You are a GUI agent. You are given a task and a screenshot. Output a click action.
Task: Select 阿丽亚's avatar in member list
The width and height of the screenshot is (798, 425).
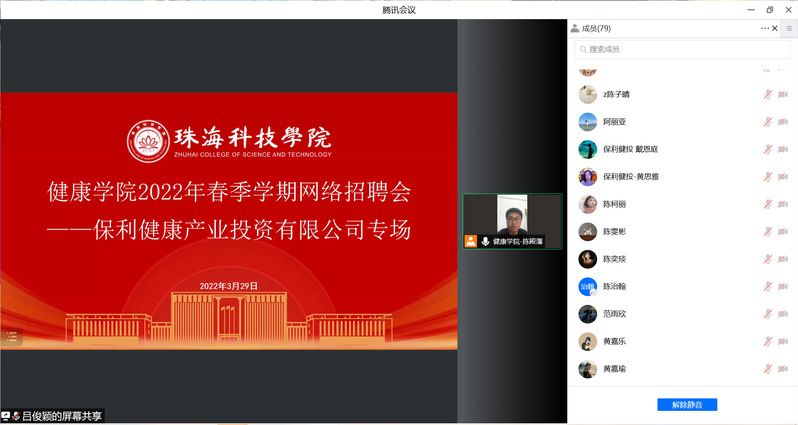(x=588, y=122)
